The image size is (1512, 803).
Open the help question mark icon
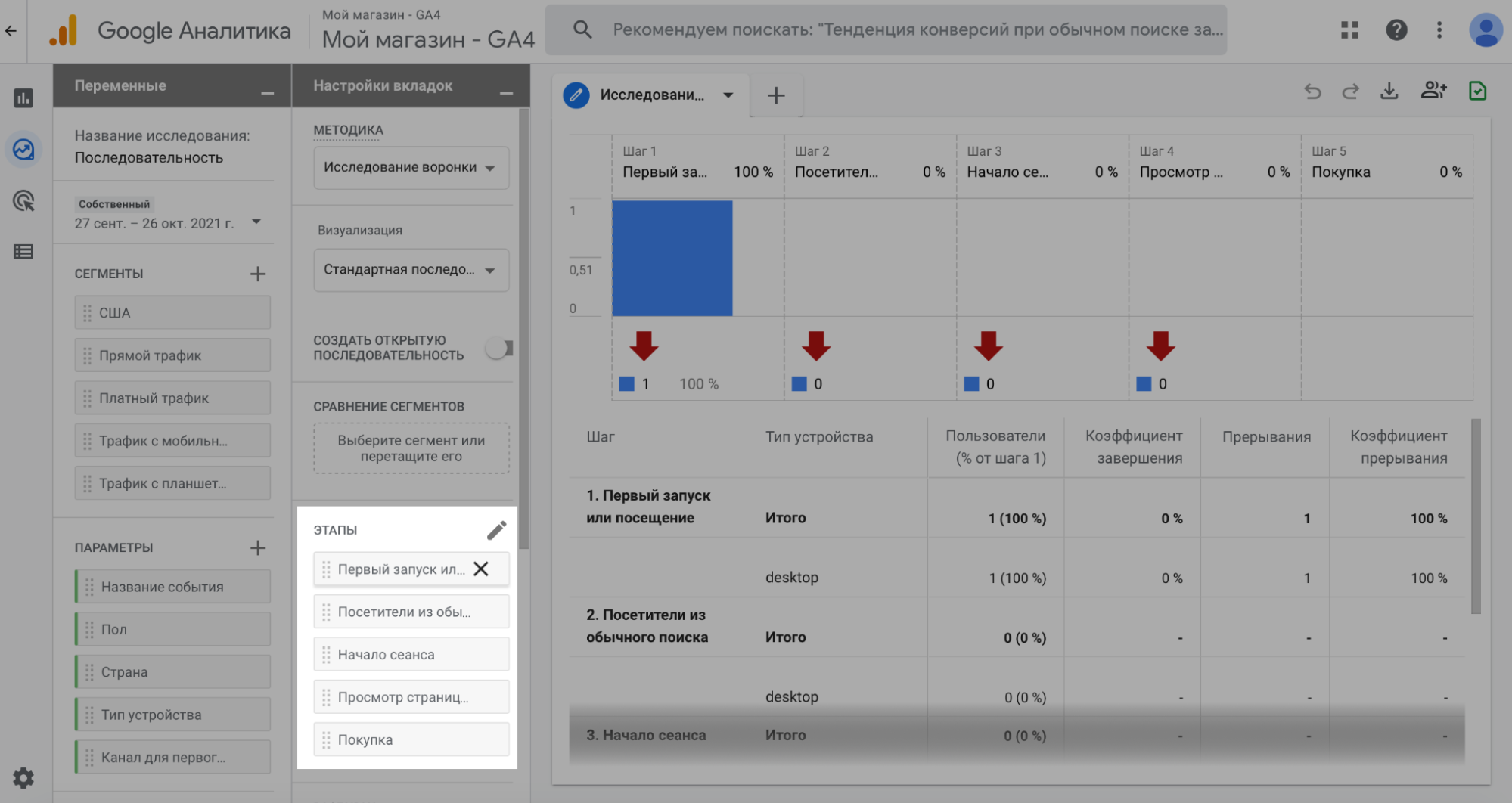[1396, 30]
